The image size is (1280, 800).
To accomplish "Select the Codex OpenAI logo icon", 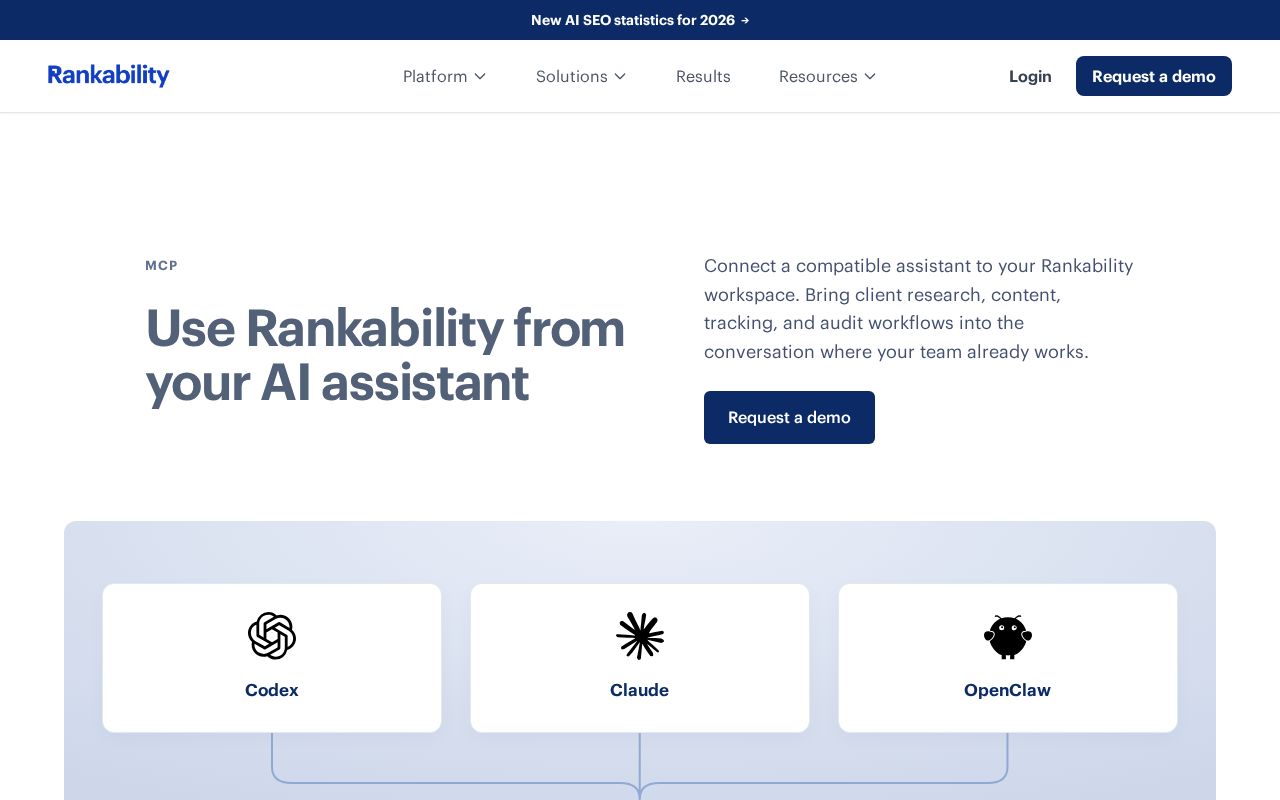I will tap(272, 636).
